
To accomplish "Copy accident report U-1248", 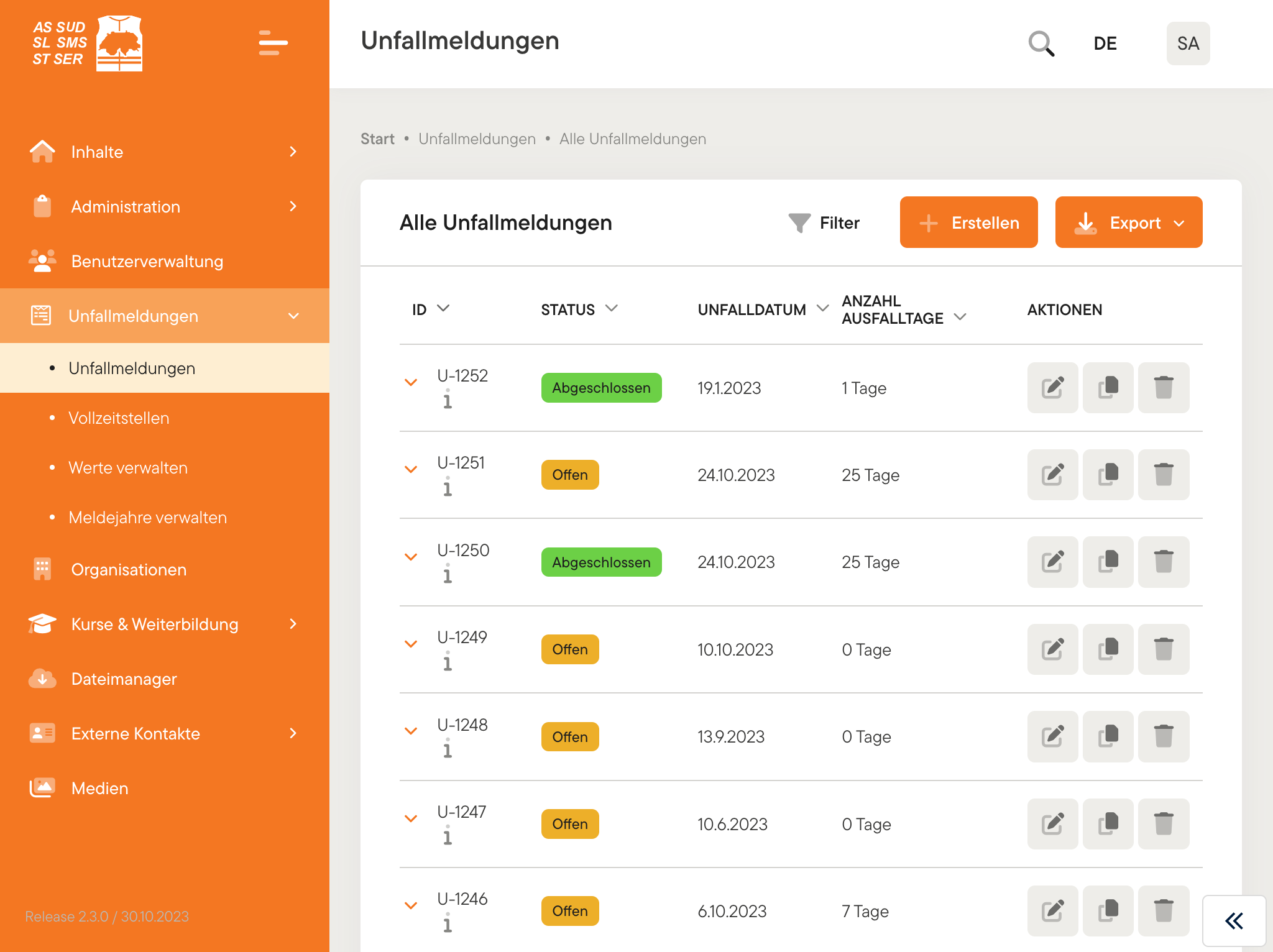I will pos(1108,736).
